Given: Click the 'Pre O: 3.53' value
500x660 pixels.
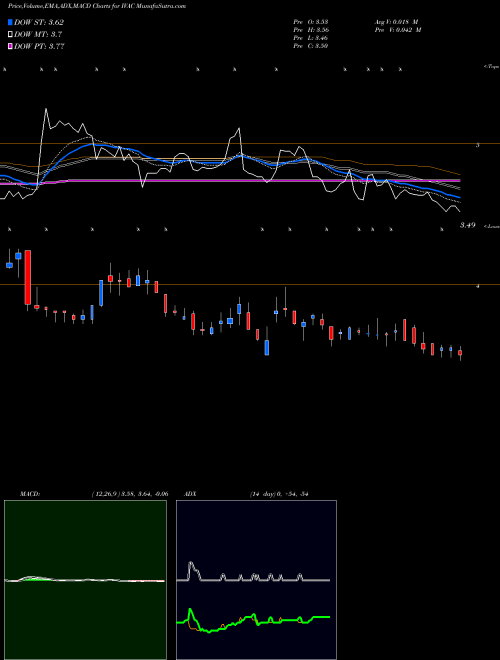Looking at the screenshot, I should pyautogui.click(x=311, y=22).
